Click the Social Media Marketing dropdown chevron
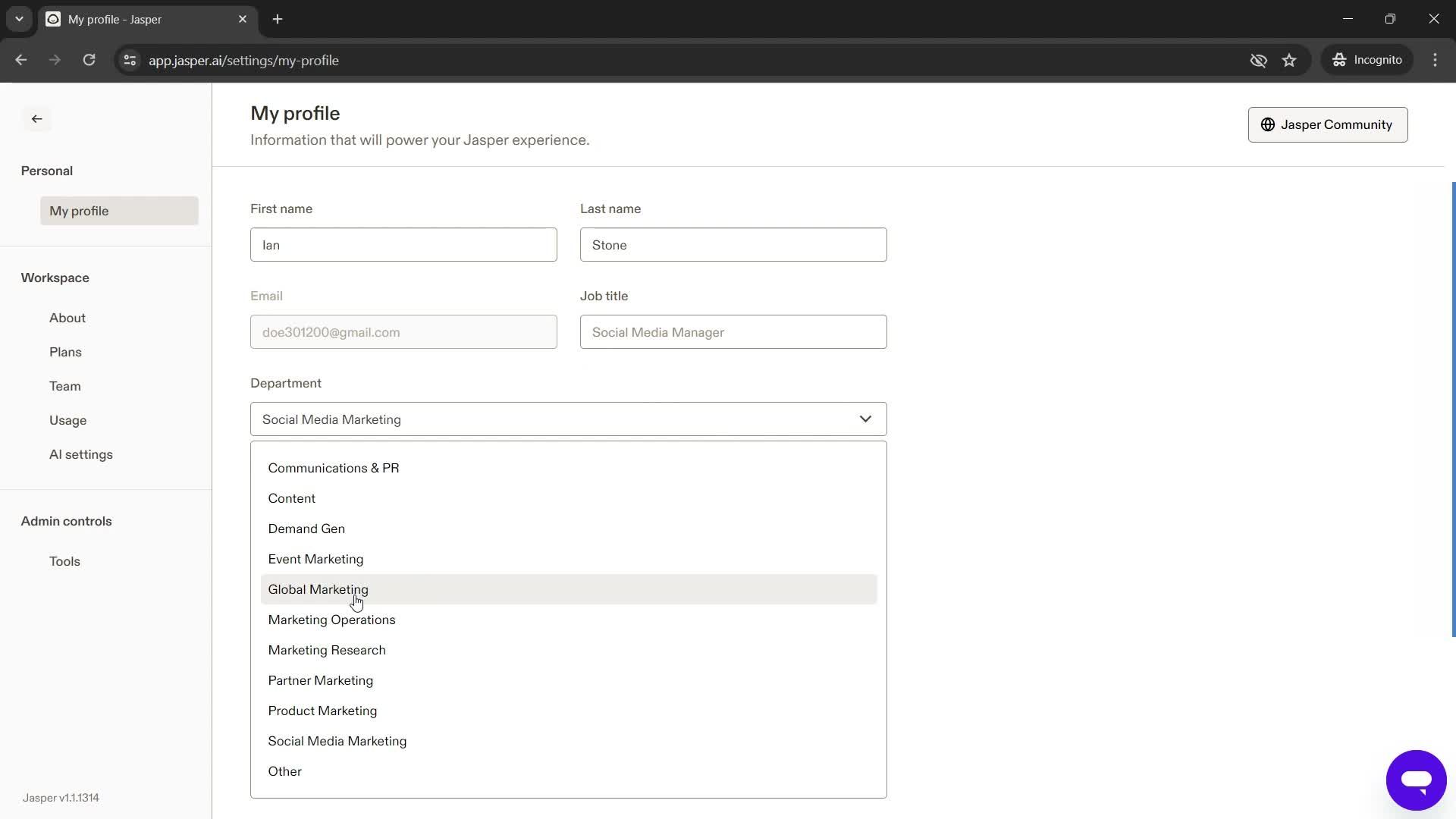This screenshot has width=1456, height=819. tap(866, 418)
